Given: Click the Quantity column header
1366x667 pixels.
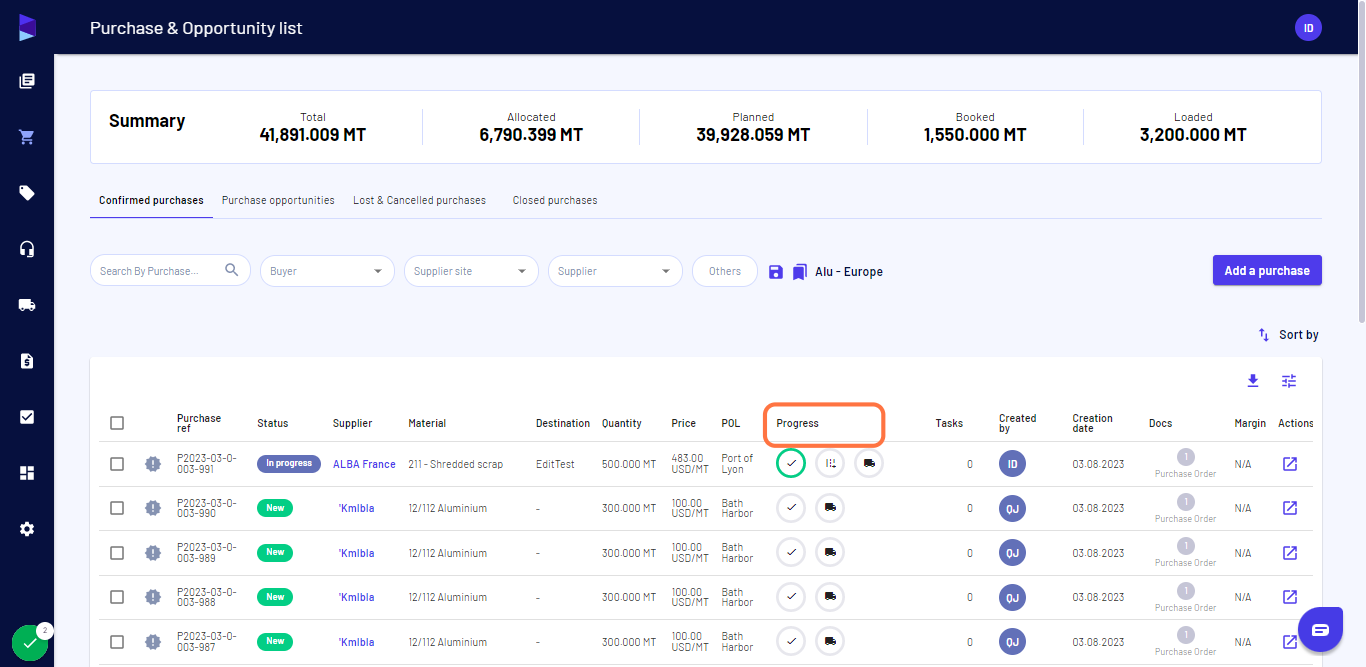Looking at the screenshot, I should (x=622, y=423).
